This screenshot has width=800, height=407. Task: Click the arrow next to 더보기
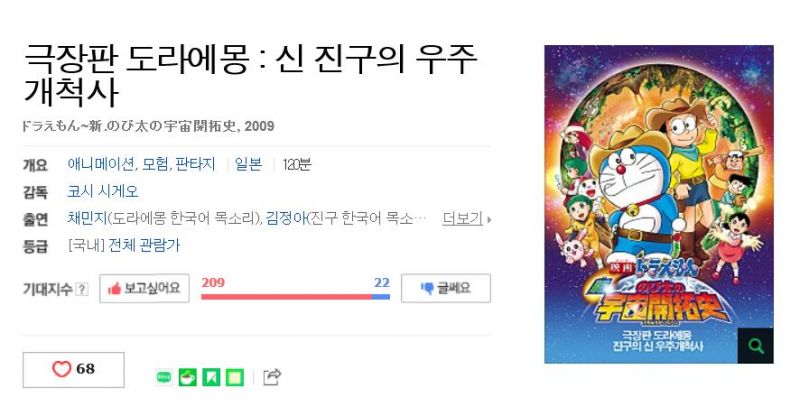point(489,220)
